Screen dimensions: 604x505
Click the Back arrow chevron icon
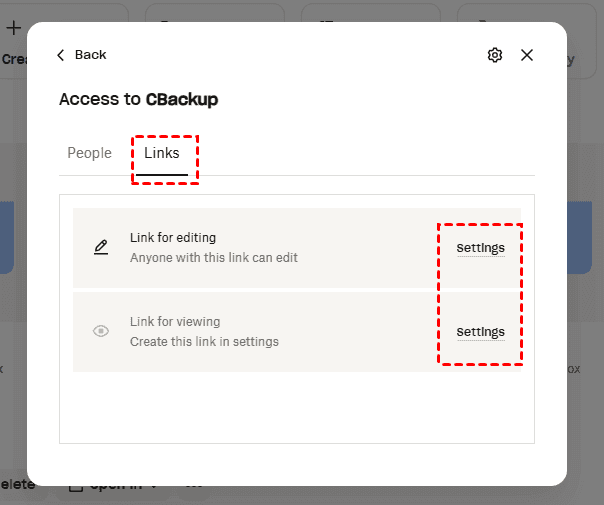click(x=61, y=55)
